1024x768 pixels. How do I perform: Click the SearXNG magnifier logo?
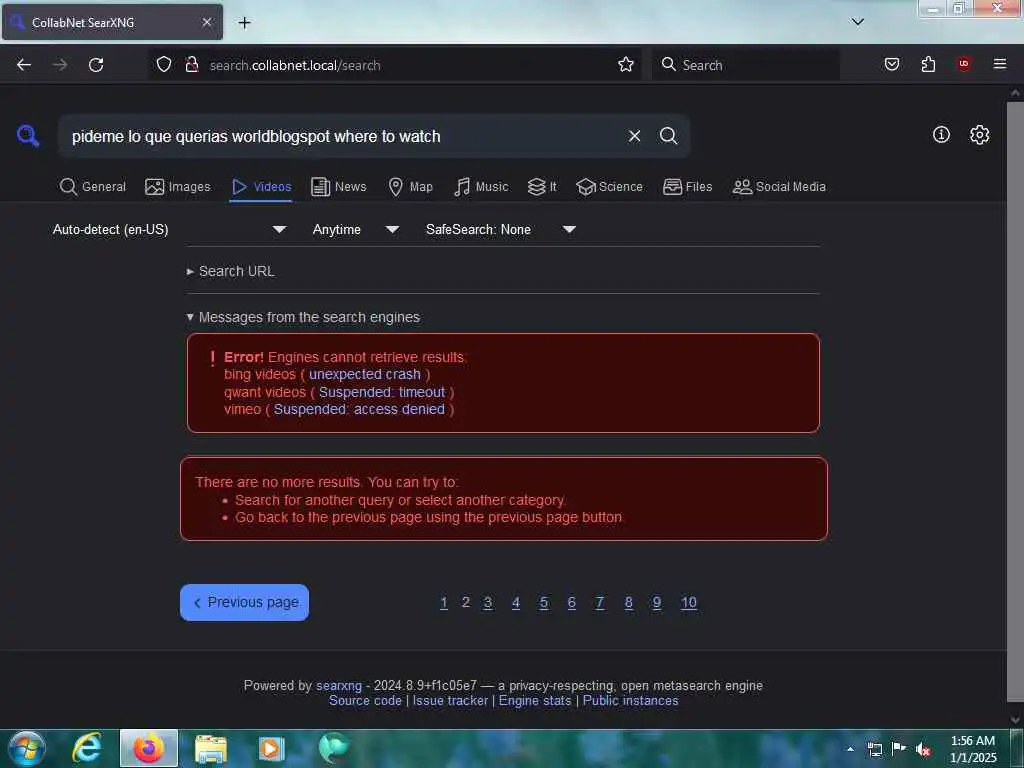28,136
